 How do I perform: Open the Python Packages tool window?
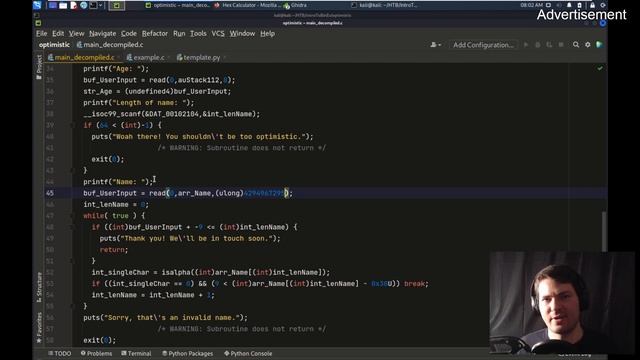(188, 353)
